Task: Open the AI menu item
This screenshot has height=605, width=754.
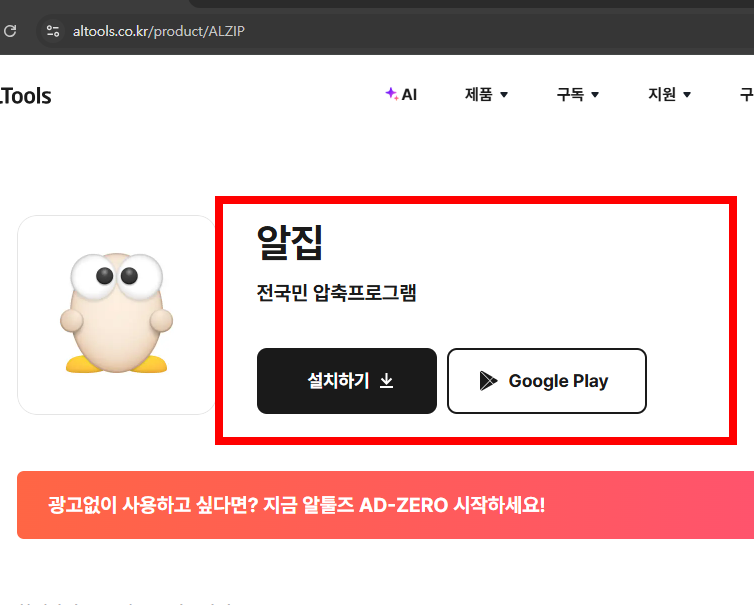Action: coord(401,94)
